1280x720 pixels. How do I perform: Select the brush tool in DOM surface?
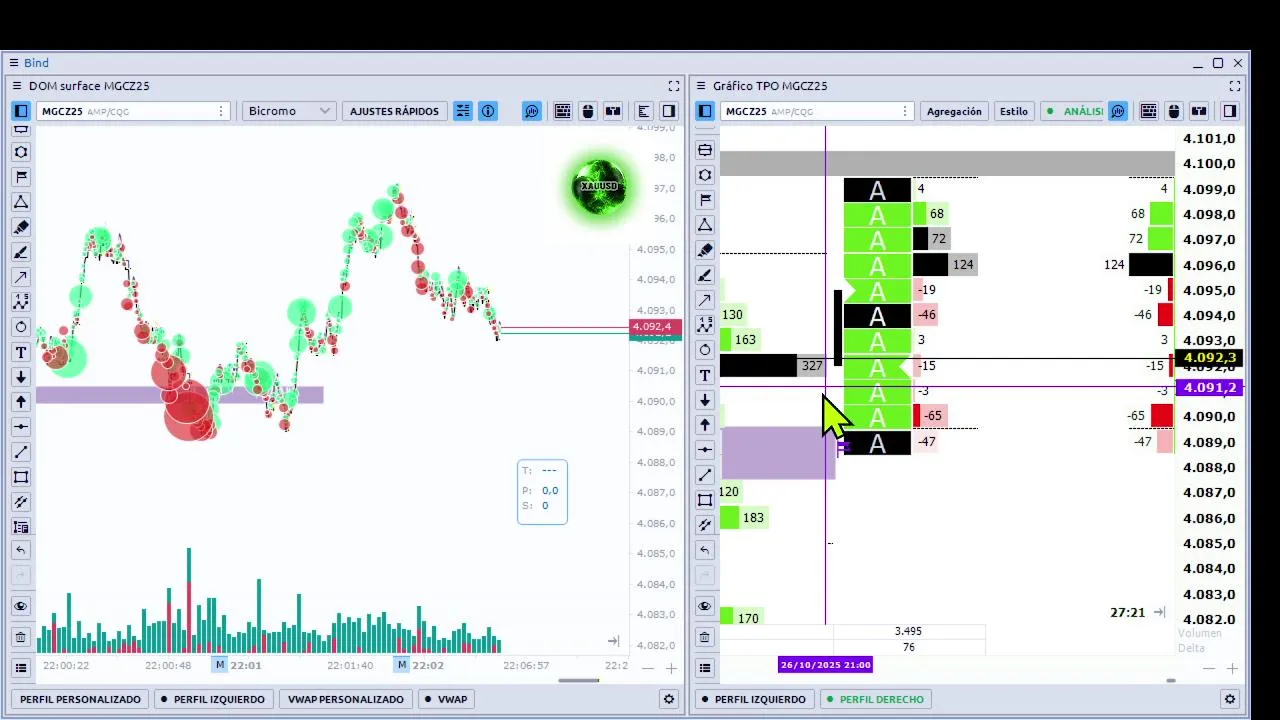[x=20, y=252]
